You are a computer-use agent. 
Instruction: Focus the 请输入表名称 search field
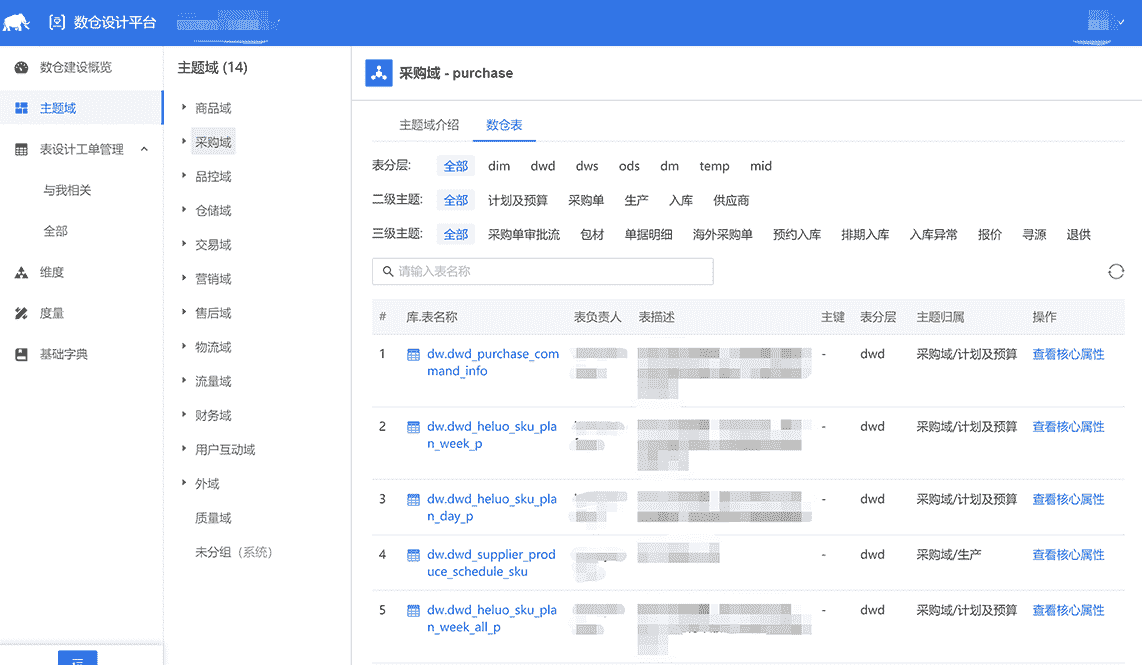[543, 272]
